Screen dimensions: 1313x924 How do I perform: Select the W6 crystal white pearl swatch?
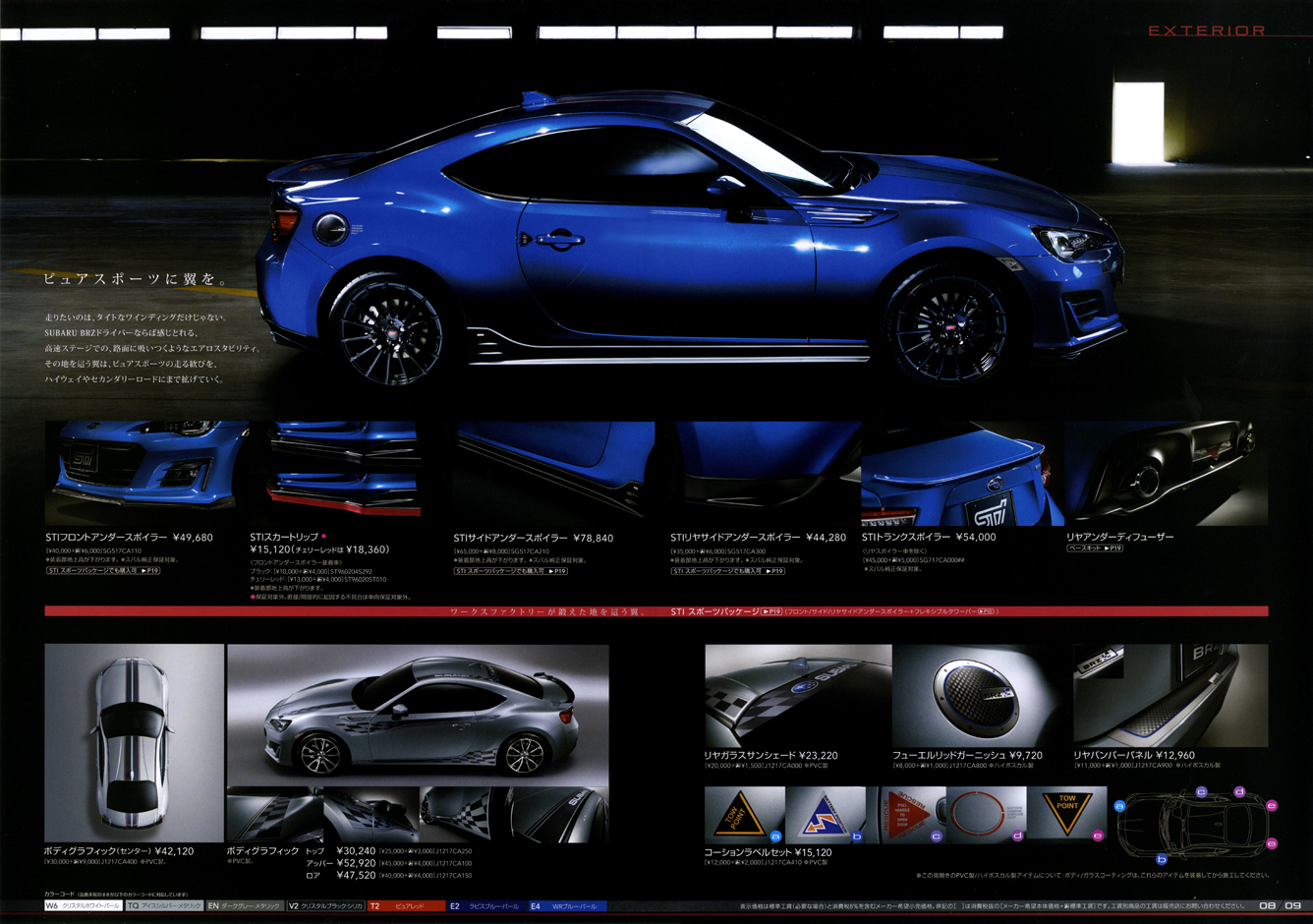click(83, 906)
